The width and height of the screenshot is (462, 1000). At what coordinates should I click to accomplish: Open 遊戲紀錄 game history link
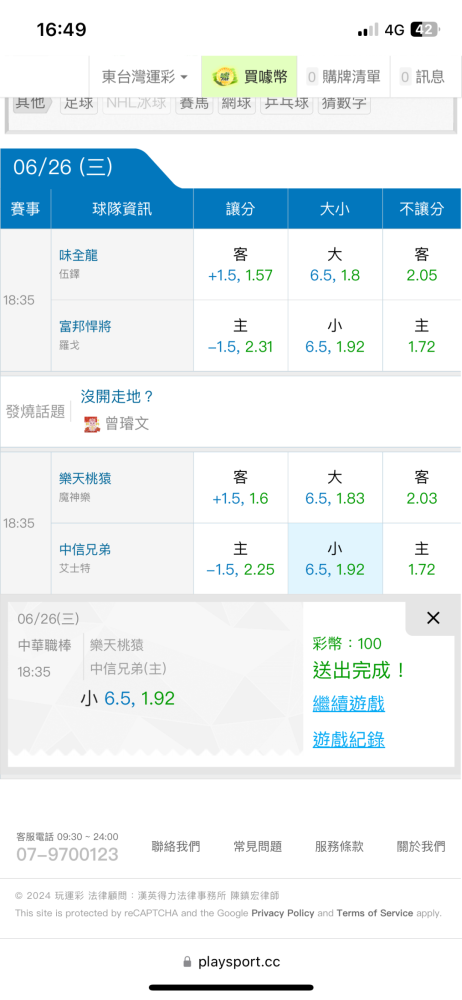pyautogui.click(x=348, y=739)
